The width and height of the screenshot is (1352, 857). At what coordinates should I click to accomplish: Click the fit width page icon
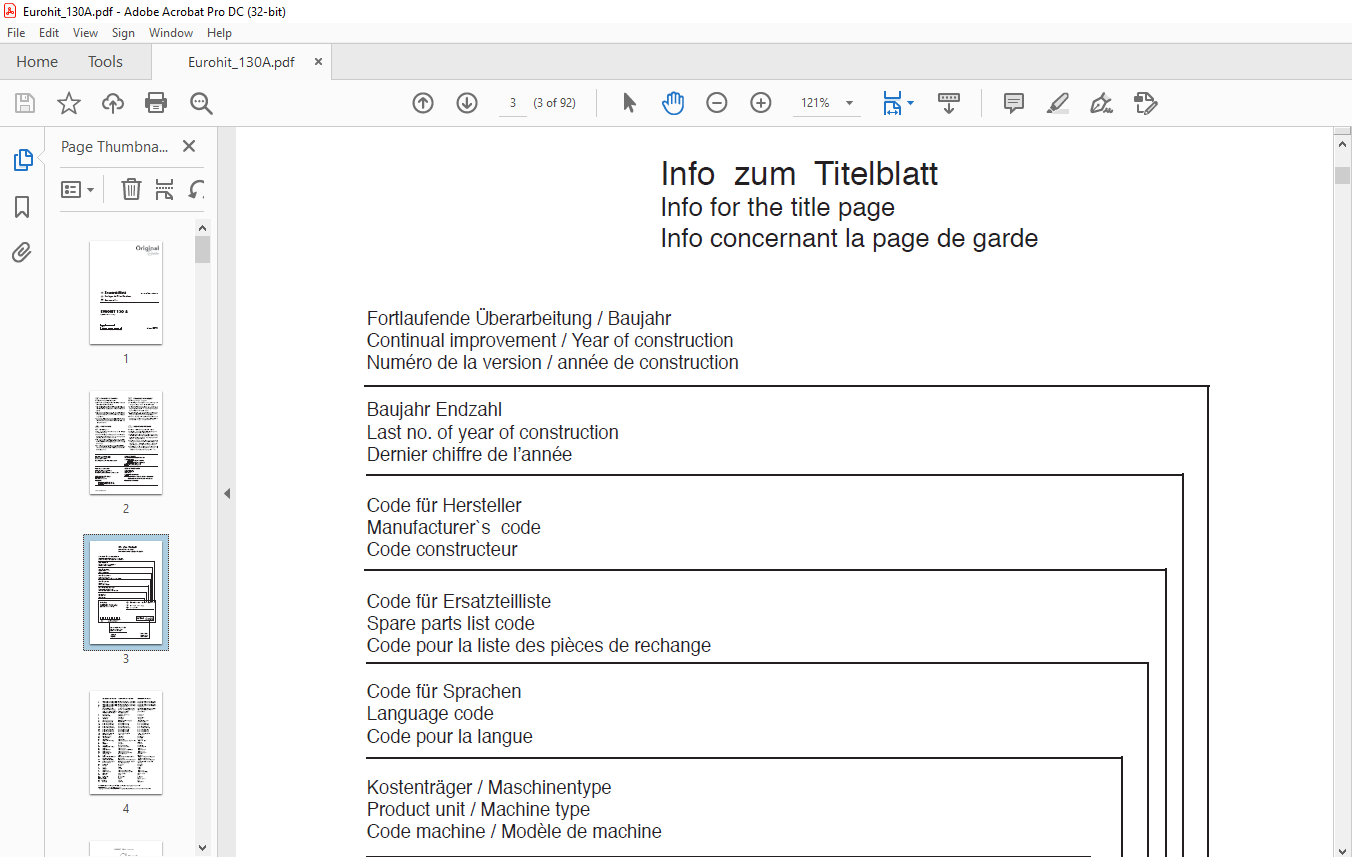(x=892, y=103)
